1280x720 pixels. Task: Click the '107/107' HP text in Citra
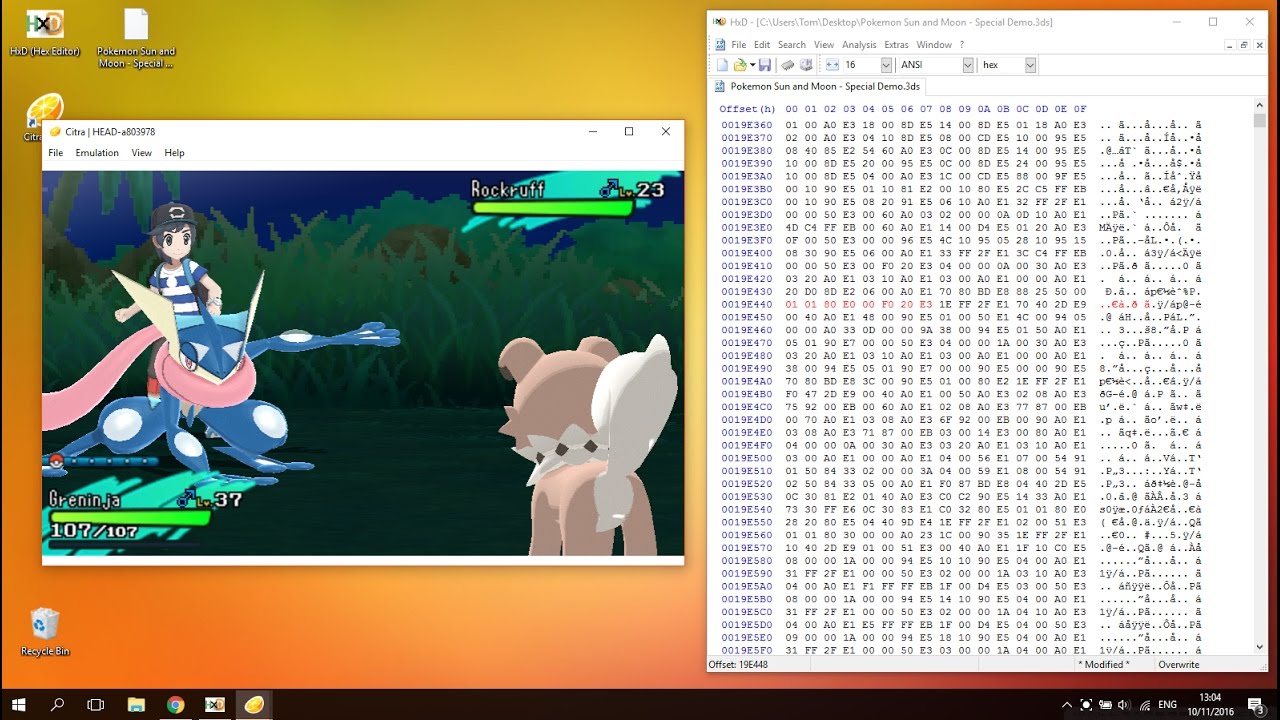pos(93,532)
